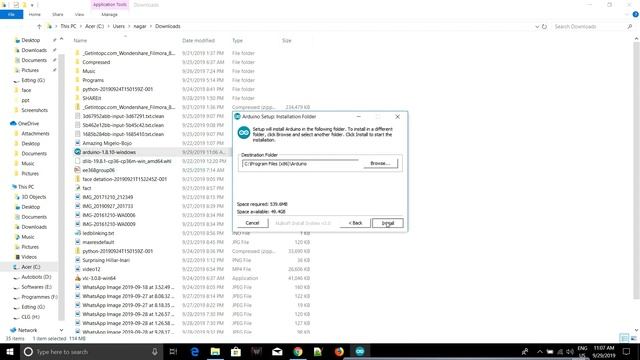
Task: Click the taskbar search box
Action: pyautogui.click(x=91, y=351)
